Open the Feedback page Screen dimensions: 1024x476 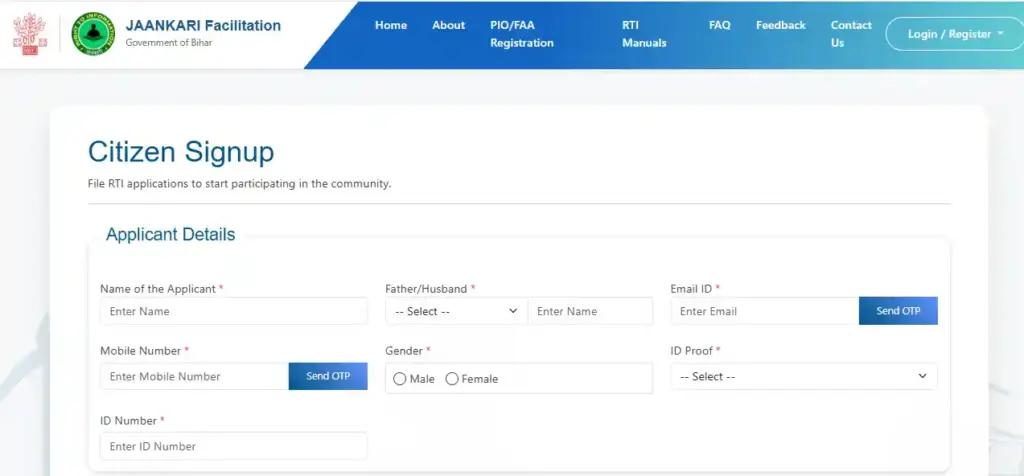[x=780, y=25]
